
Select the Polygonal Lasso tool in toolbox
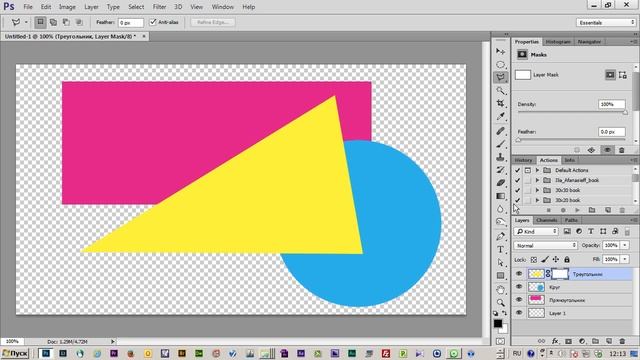pos(500,77)
